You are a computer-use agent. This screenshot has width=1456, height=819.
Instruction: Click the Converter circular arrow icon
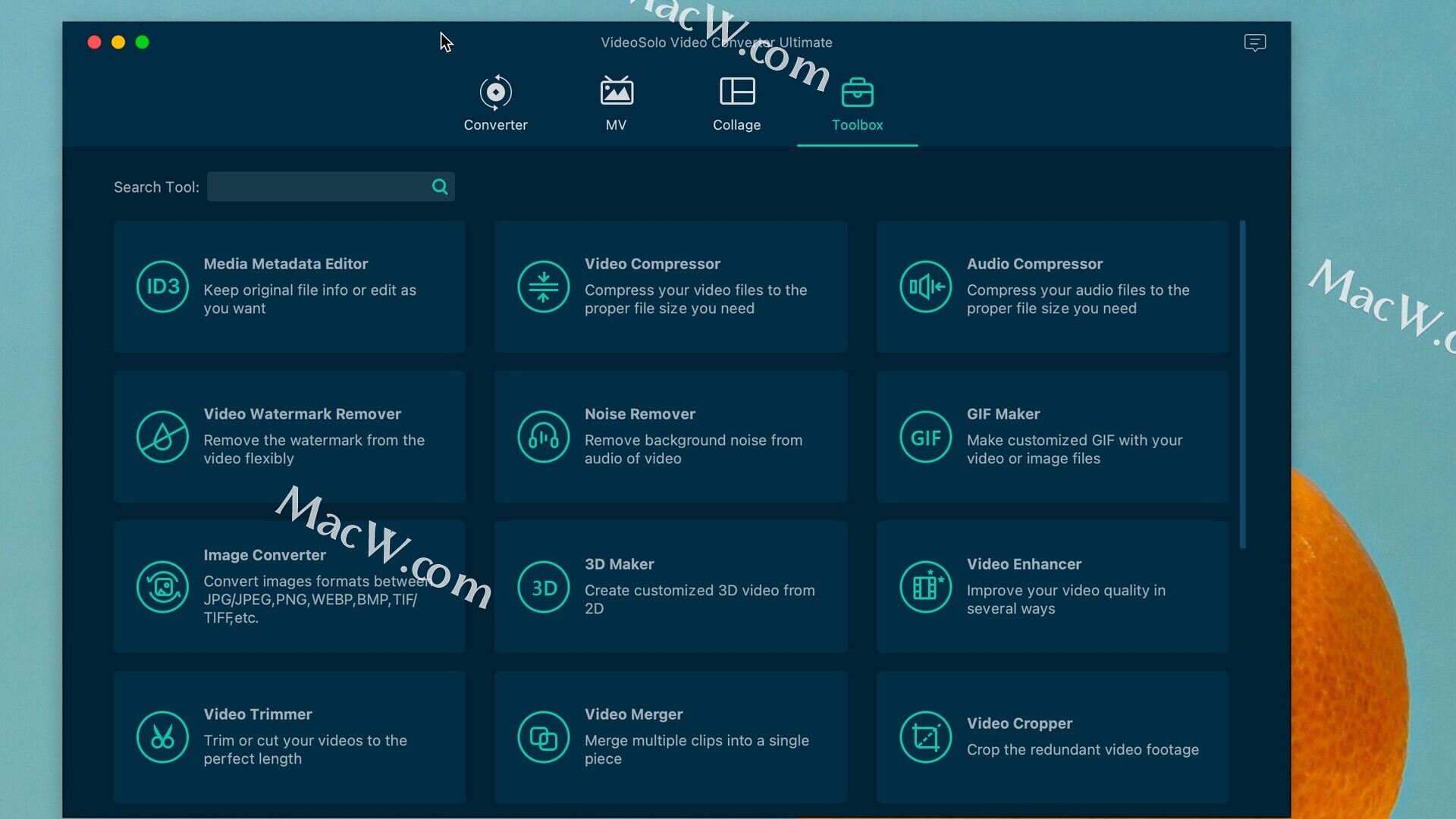click(495, 92)
